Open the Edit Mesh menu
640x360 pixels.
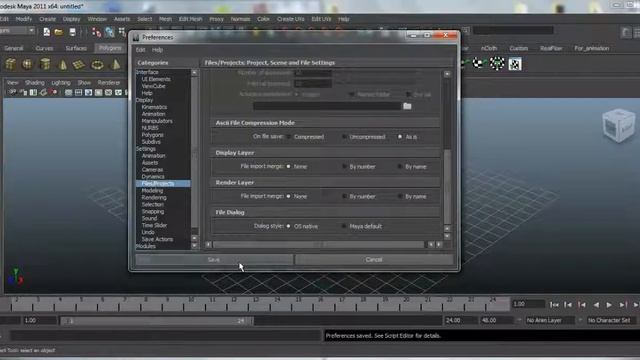tap(190, 19)
